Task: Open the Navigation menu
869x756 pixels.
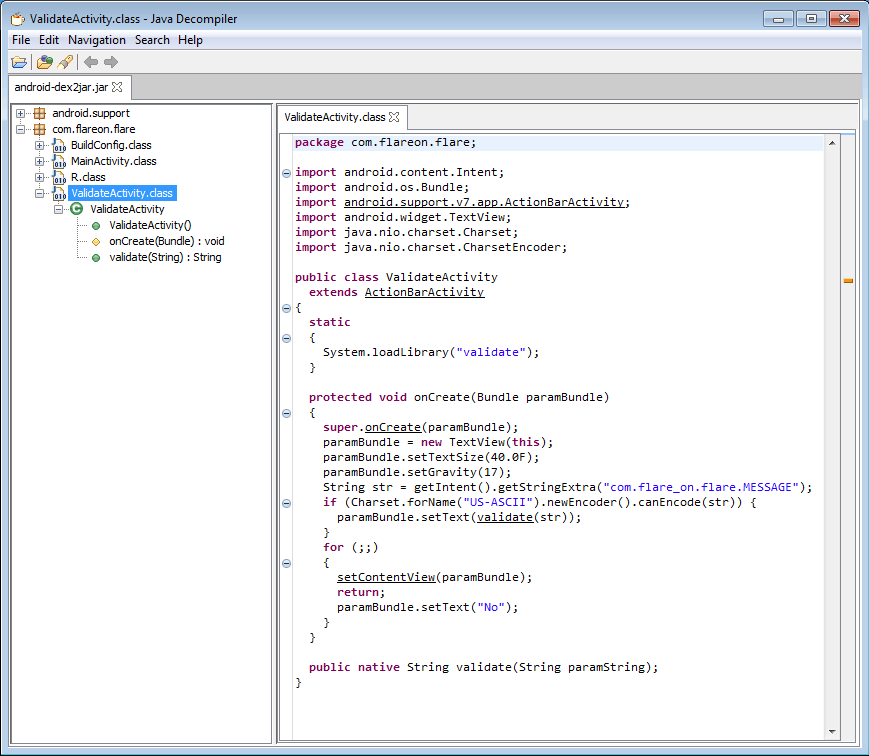Action: (x=97, y=40)
